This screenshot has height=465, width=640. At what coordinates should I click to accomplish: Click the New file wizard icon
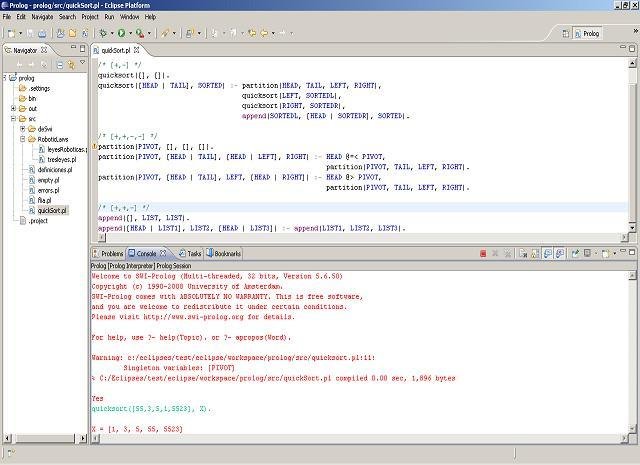tap(11, 33)
